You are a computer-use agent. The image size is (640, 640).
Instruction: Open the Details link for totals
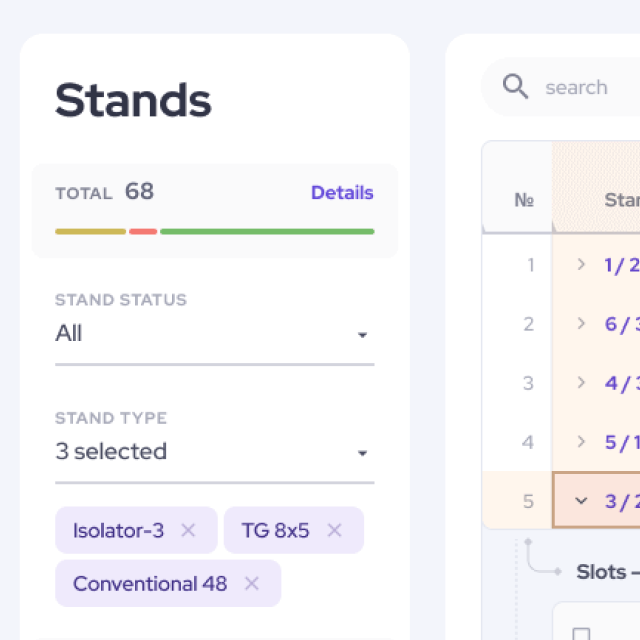click(x=342, y=193)
